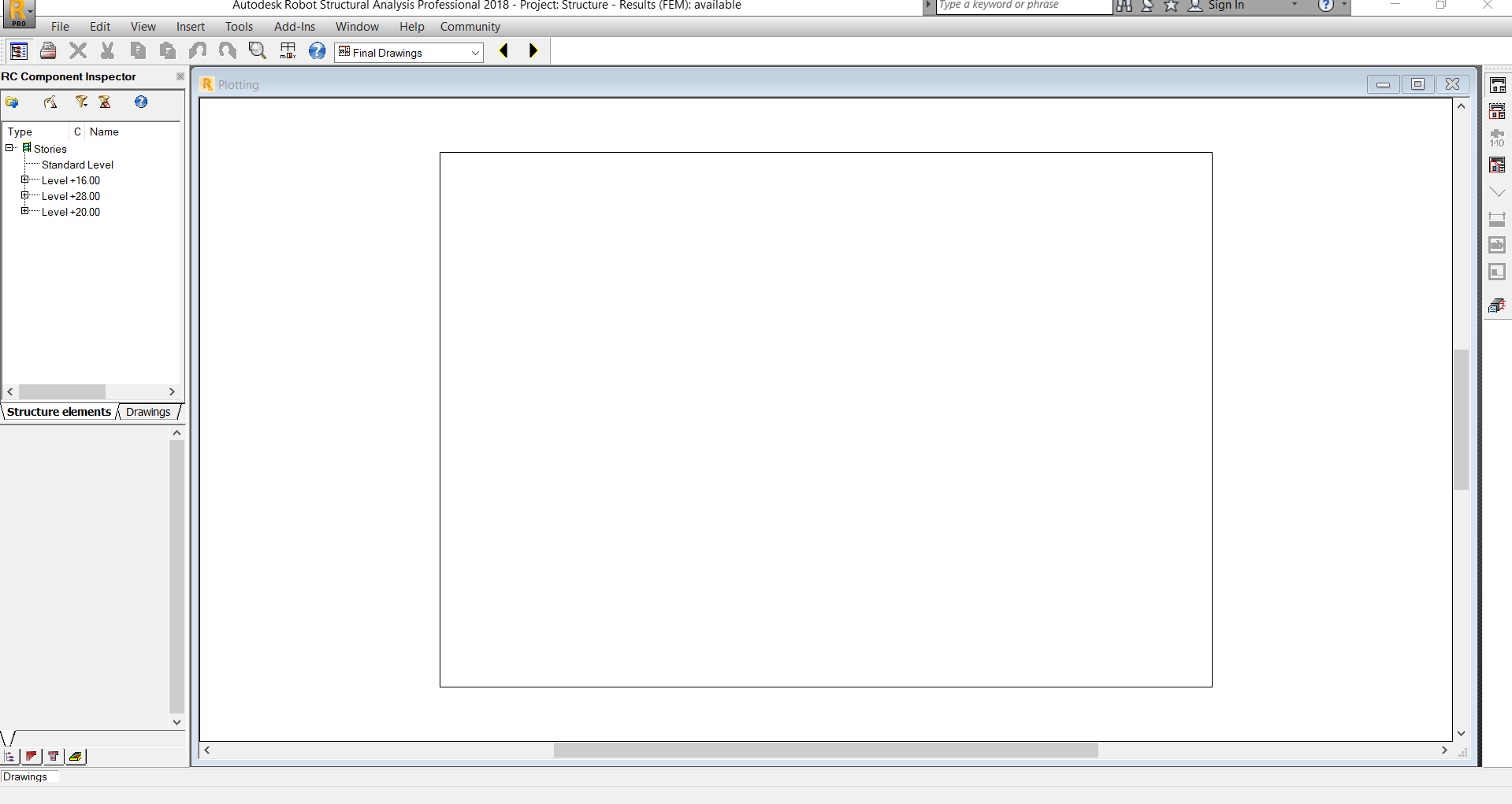The height and width of the screenshot is (804, 1512).
Task: Click the plotting view horizontal scrollbar thumb
Action: pos(826,750)
